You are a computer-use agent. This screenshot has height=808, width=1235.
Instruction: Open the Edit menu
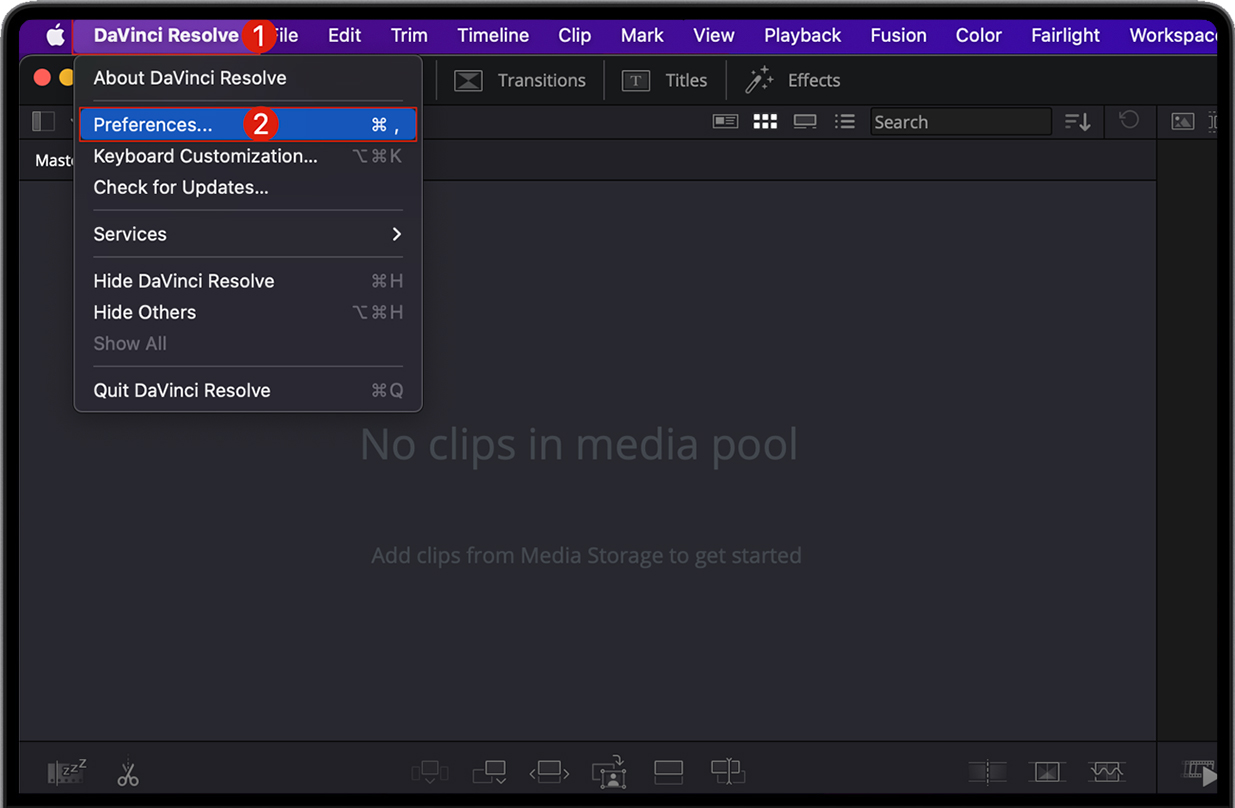344,36
